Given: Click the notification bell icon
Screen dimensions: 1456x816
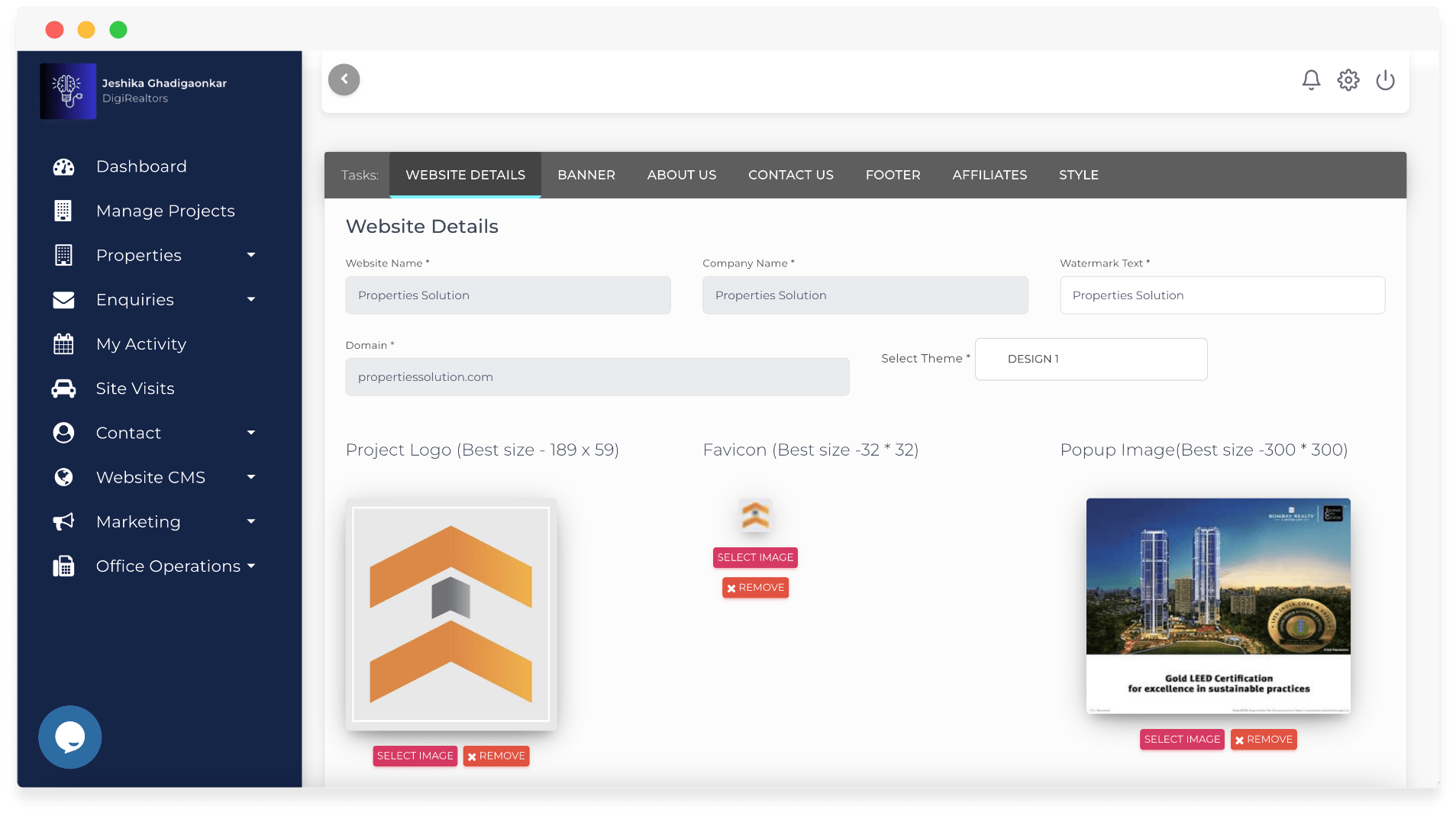Looking at the screenshot, I should [1311, 80].
